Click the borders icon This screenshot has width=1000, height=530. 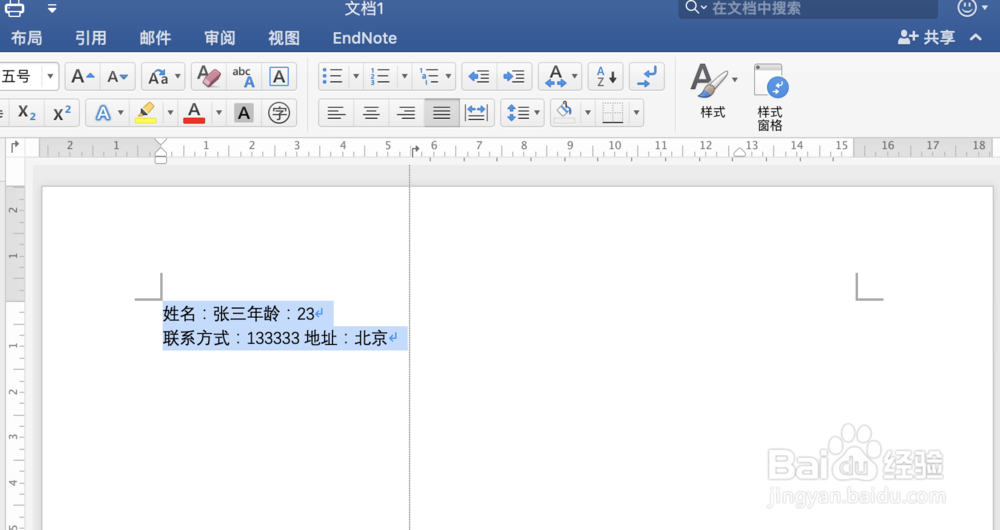(x=613, y=113)
